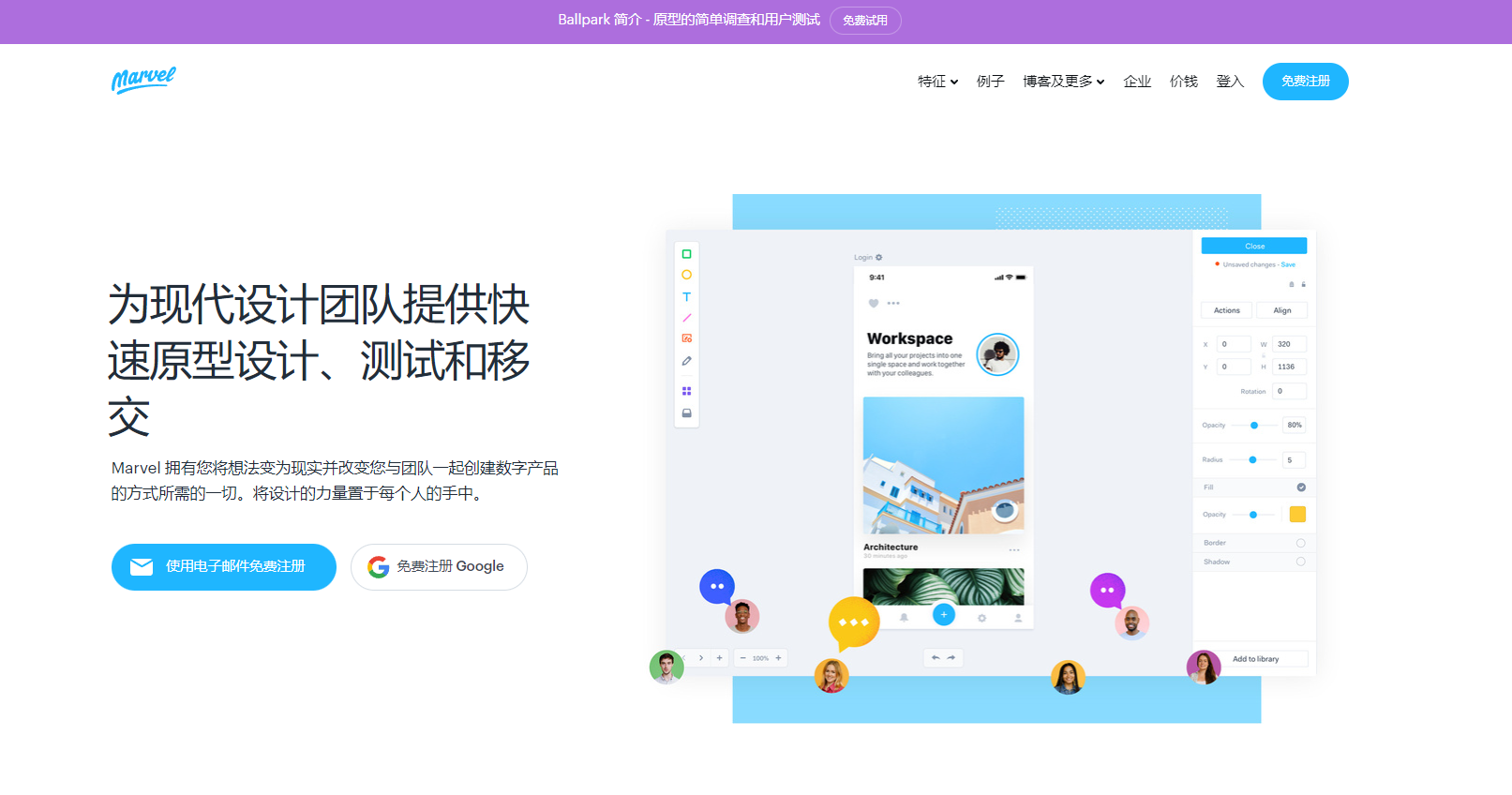Image resolution: width=1512 pixels, height=795 pixels.
Task: Click the Opacity slider beside 80%
Action: (x=1254, y=426)
